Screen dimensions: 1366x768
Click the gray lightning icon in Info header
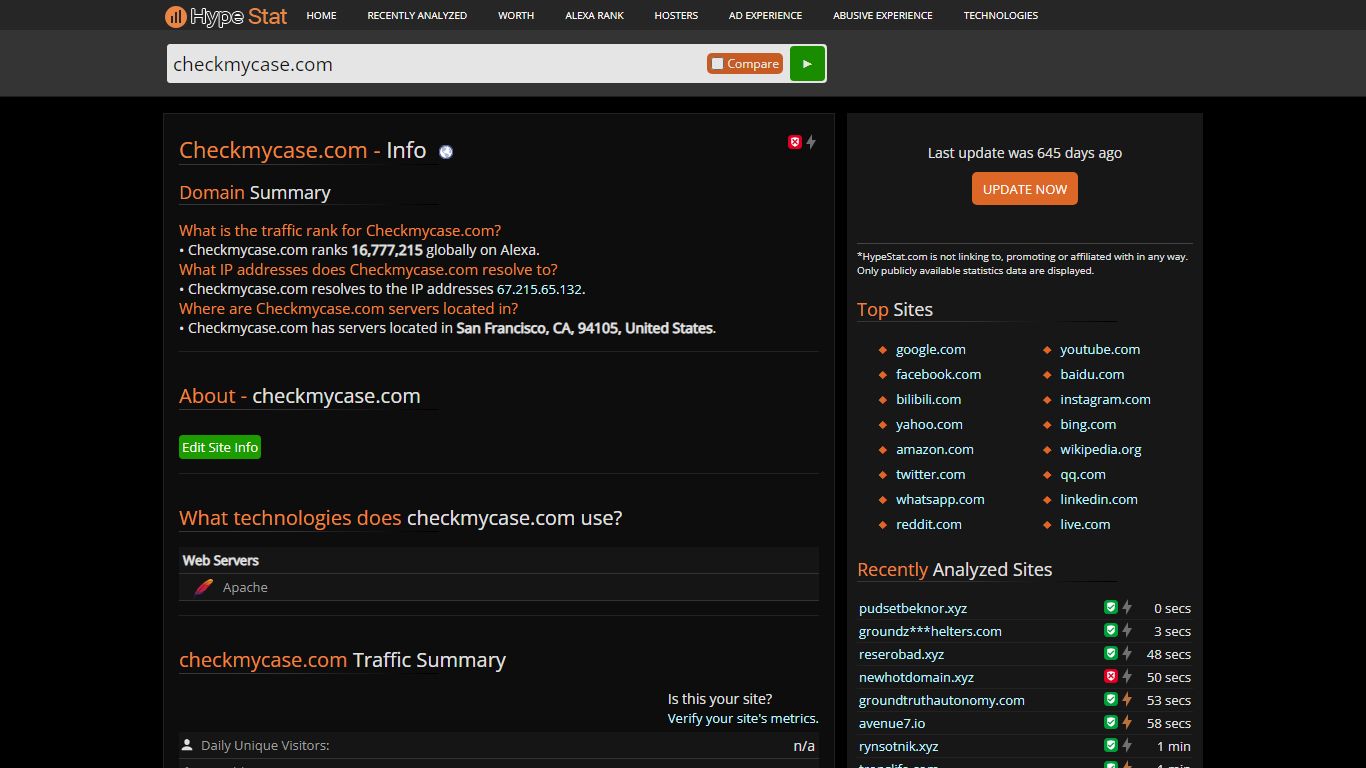tap(811, 142)
